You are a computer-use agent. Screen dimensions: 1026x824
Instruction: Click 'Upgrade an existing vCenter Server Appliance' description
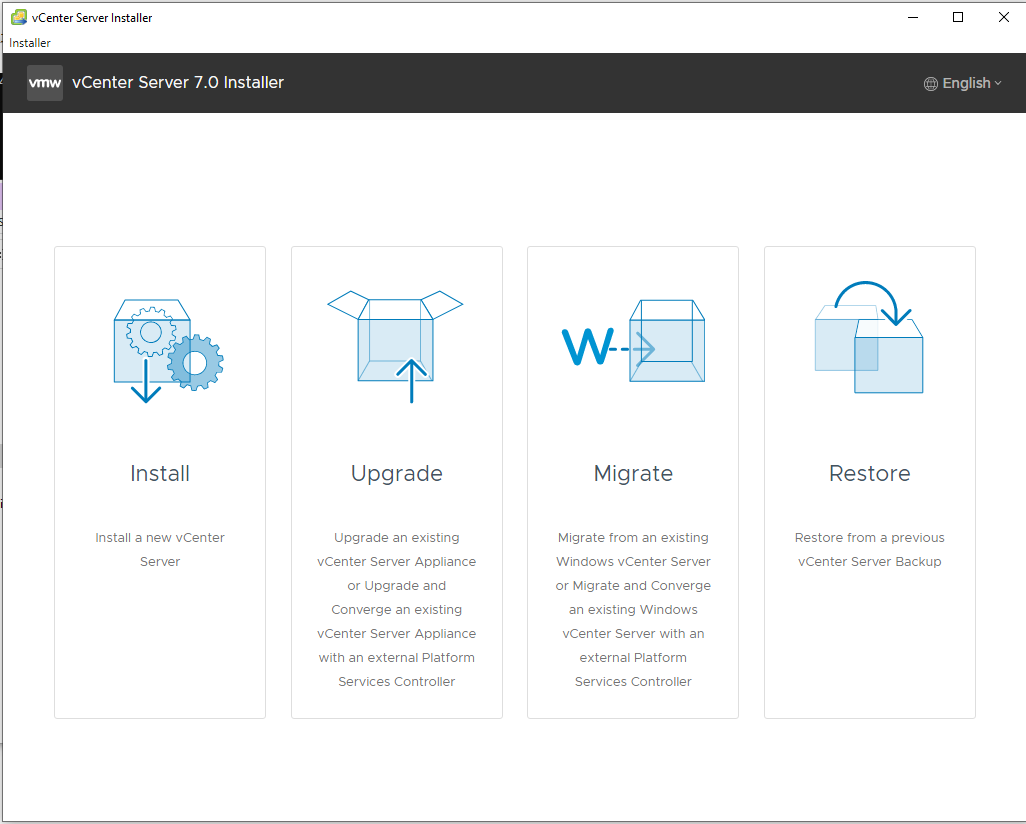[x=397, y=610]
